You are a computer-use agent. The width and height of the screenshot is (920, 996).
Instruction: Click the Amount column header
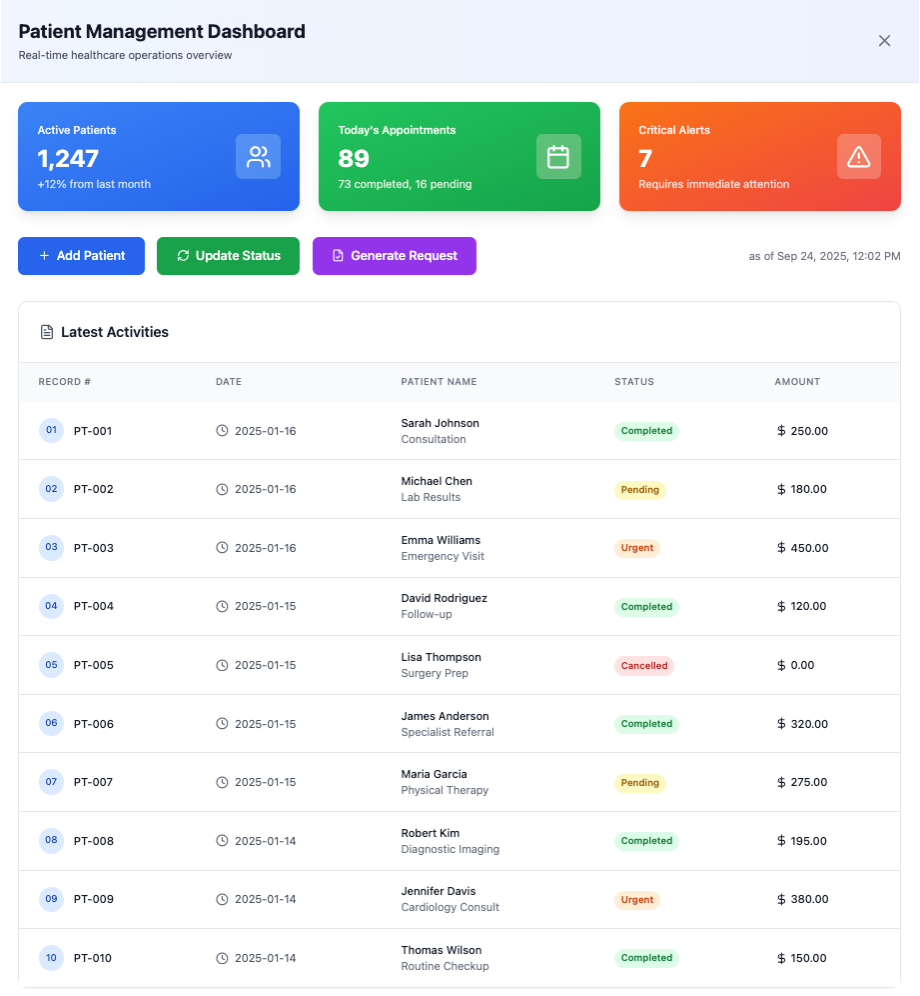click(797, 382)
